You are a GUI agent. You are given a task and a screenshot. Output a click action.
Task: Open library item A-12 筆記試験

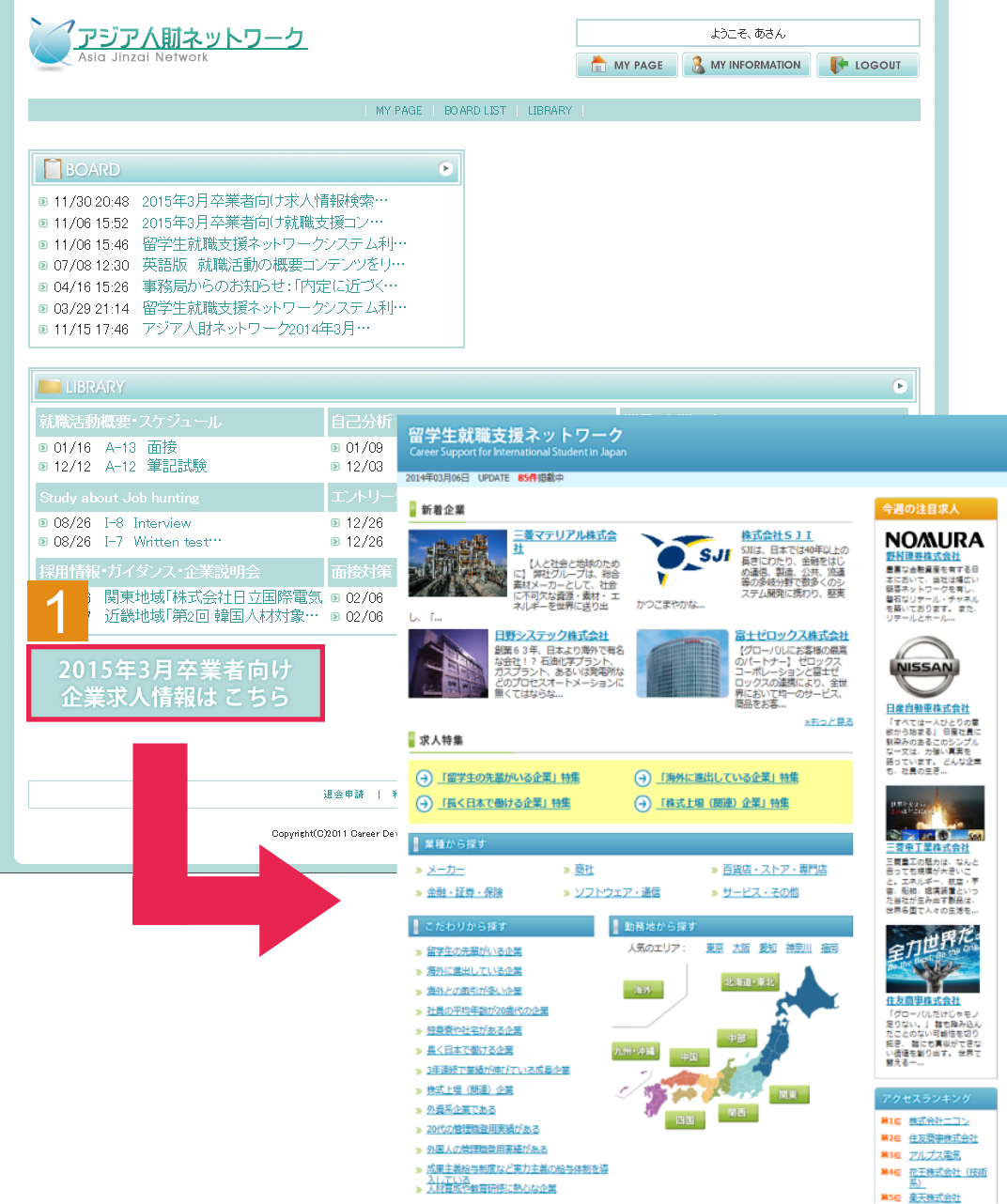(x=156, y=467)
